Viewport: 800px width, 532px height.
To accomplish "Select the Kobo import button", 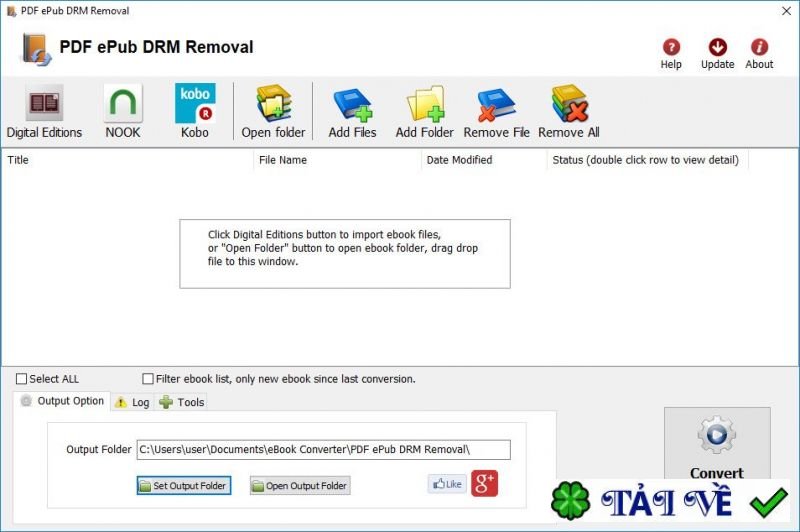I will 195,112.
